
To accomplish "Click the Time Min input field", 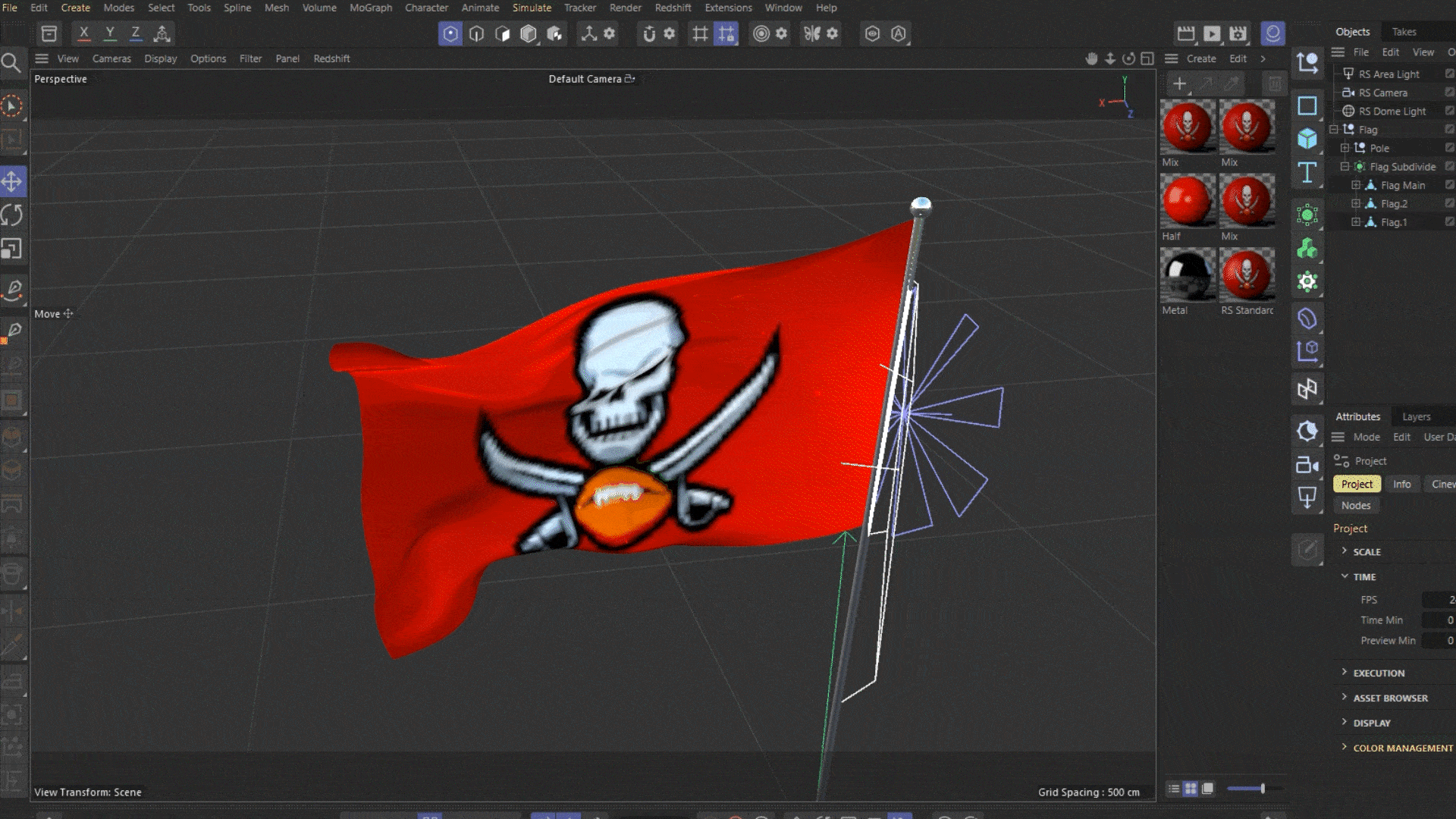I will (x=1439, y=620).
